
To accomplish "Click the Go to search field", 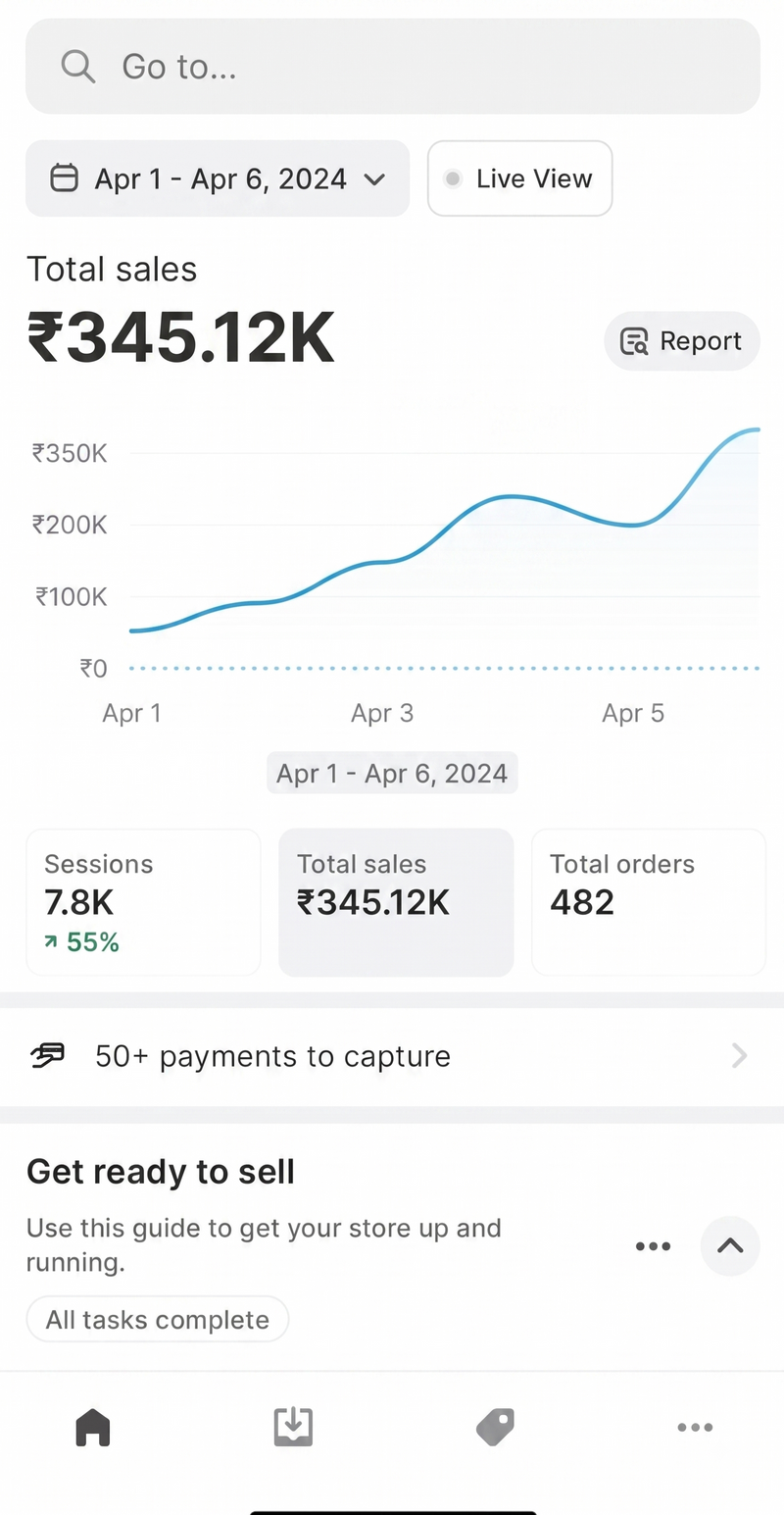I will (393, 67).
